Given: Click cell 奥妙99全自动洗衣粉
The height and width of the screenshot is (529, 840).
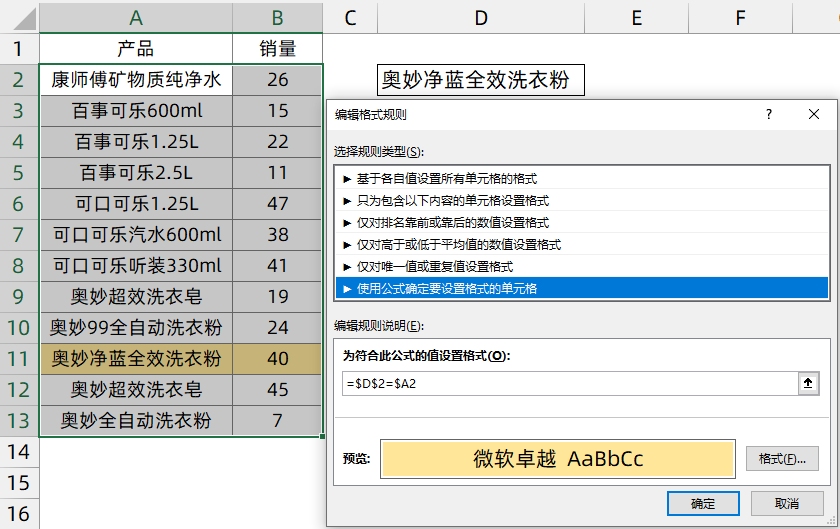Looking at the screenshot, I should (136, 327).
